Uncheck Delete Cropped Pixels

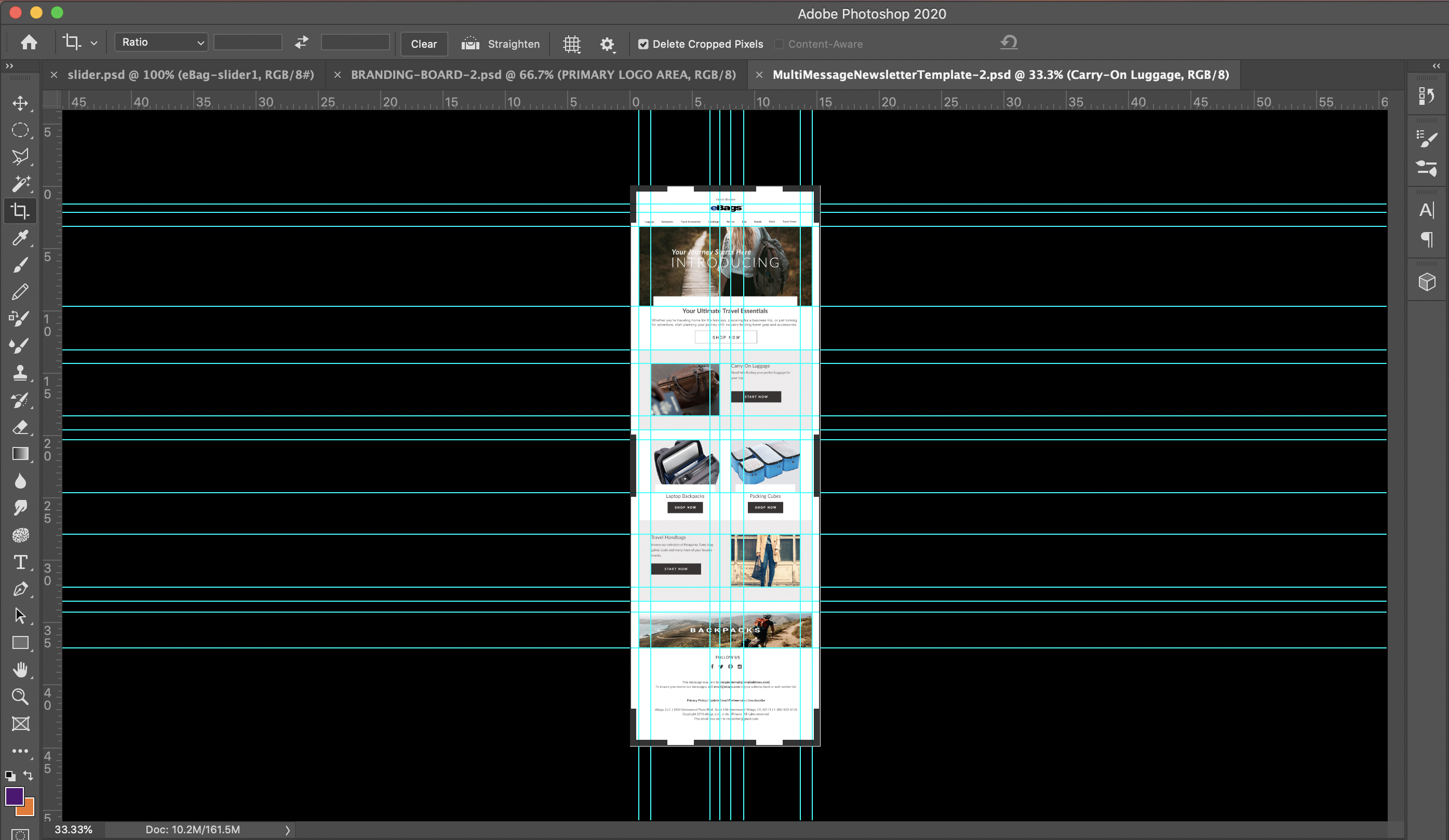pos(643,44)
